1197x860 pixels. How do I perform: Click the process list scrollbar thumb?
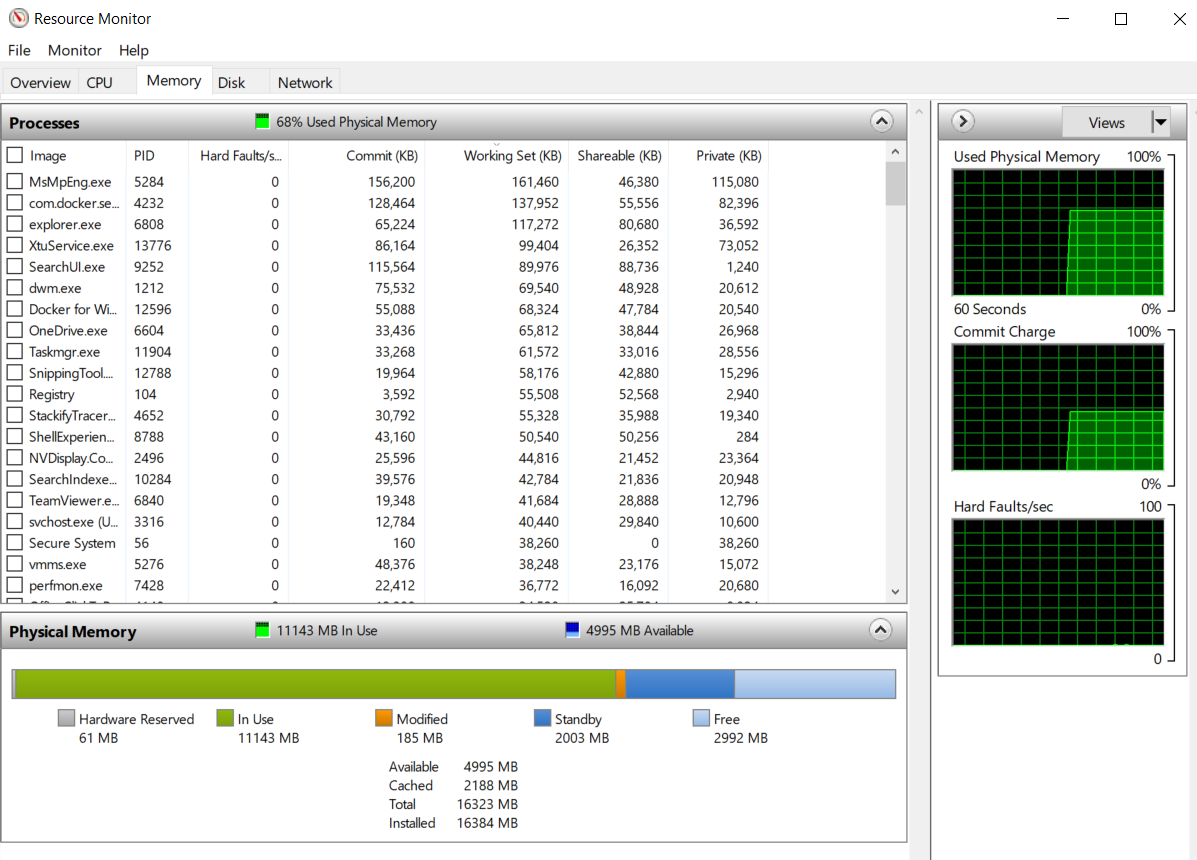(x=895, y=184)
